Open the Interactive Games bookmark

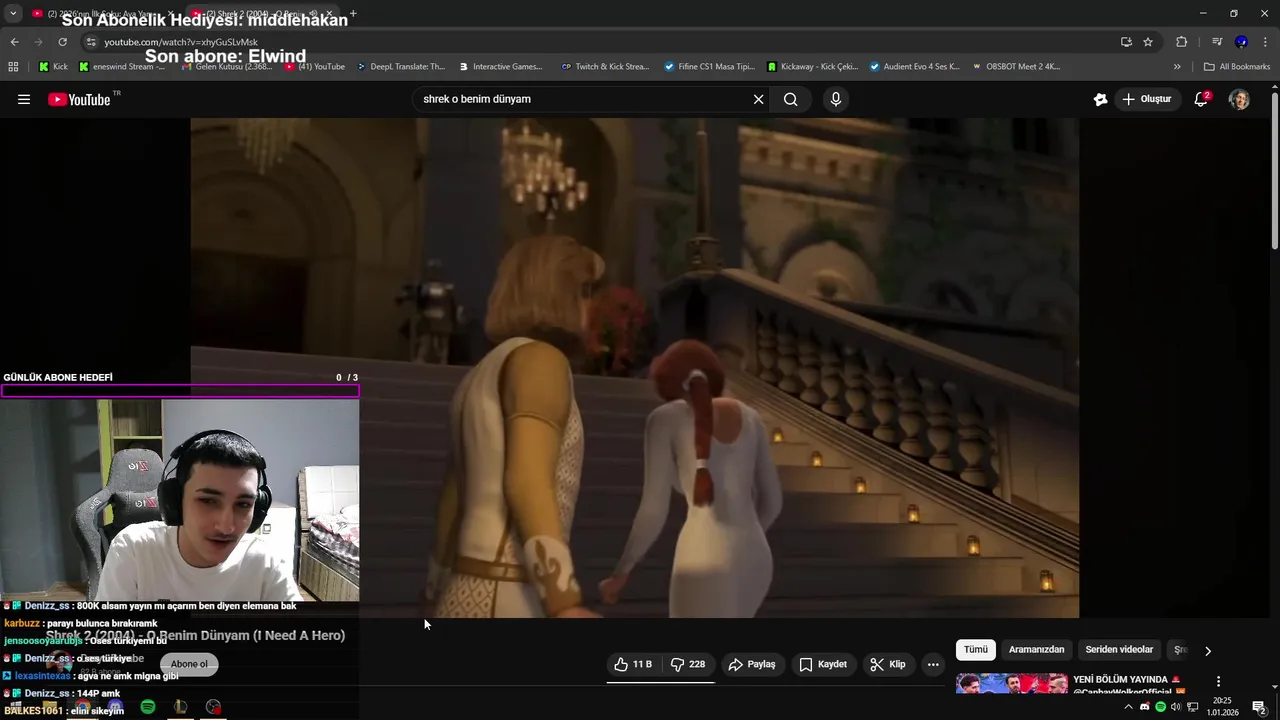pyautogui.click(x=501, y=67)
